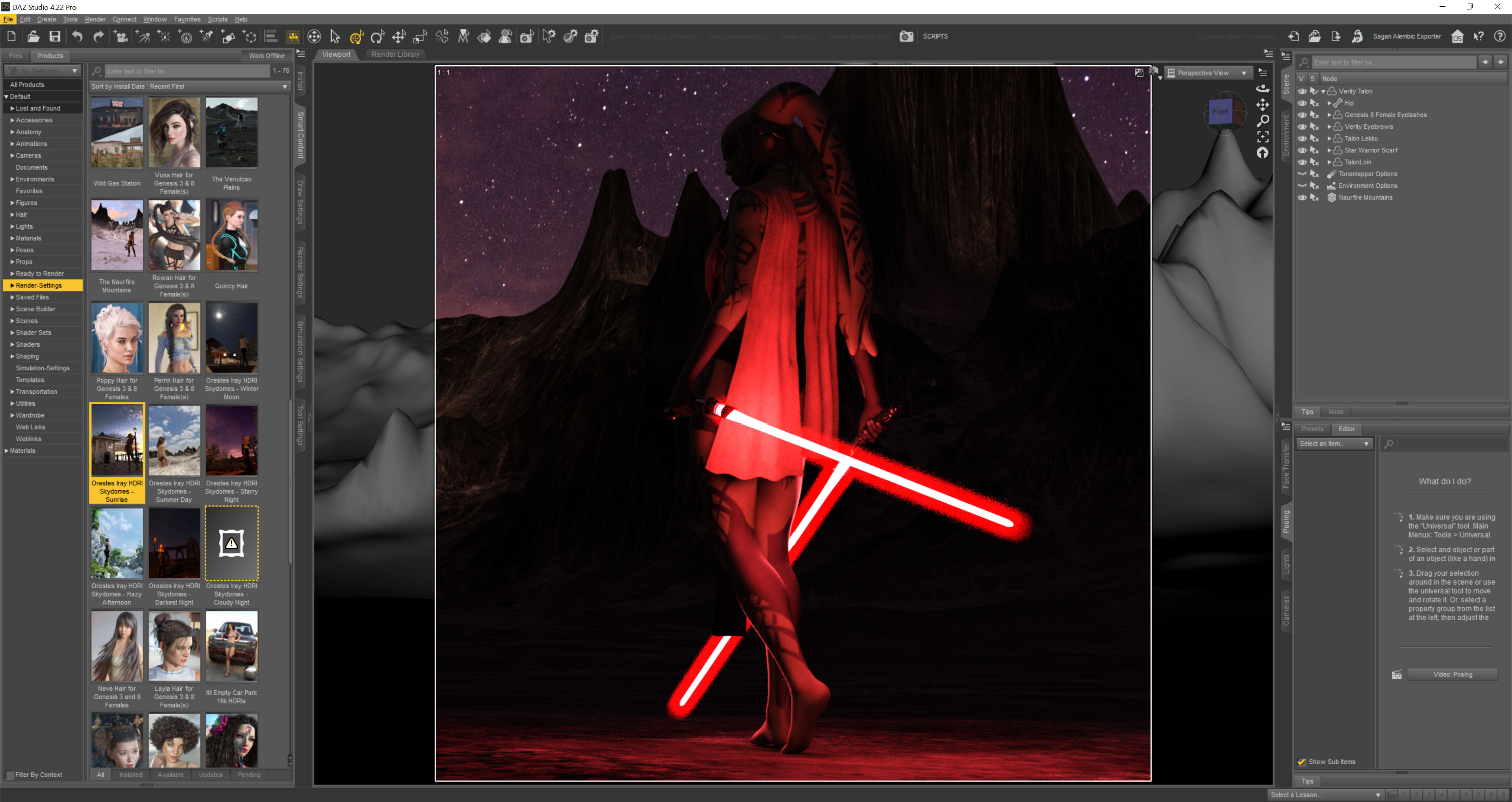Viewport: 1512px width, 802px height.
Task: Click the viewport Dolly Zoom magnifier control
Action: (1262, 120)
